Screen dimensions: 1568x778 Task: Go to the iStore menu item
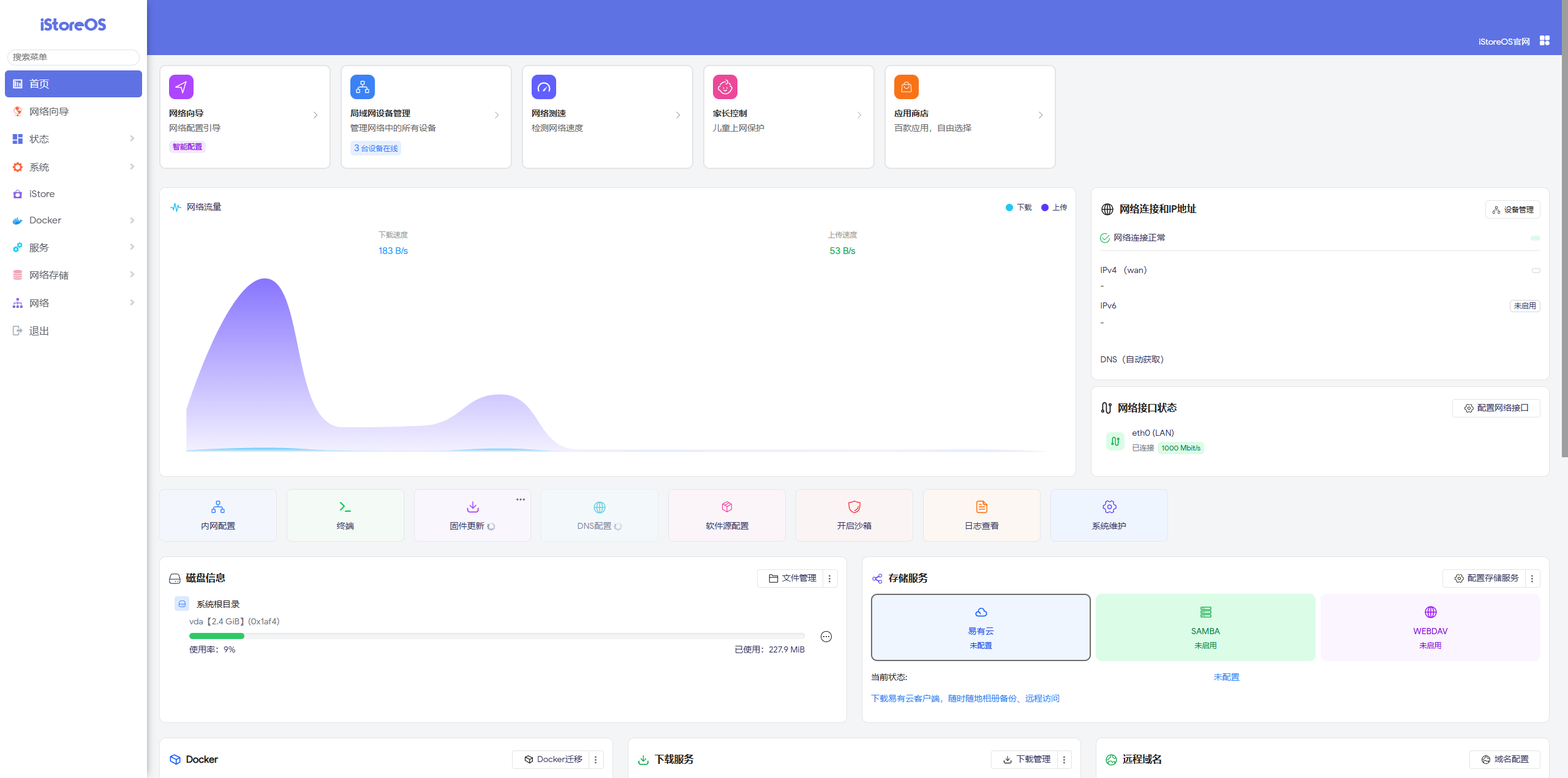coord(42,194)
